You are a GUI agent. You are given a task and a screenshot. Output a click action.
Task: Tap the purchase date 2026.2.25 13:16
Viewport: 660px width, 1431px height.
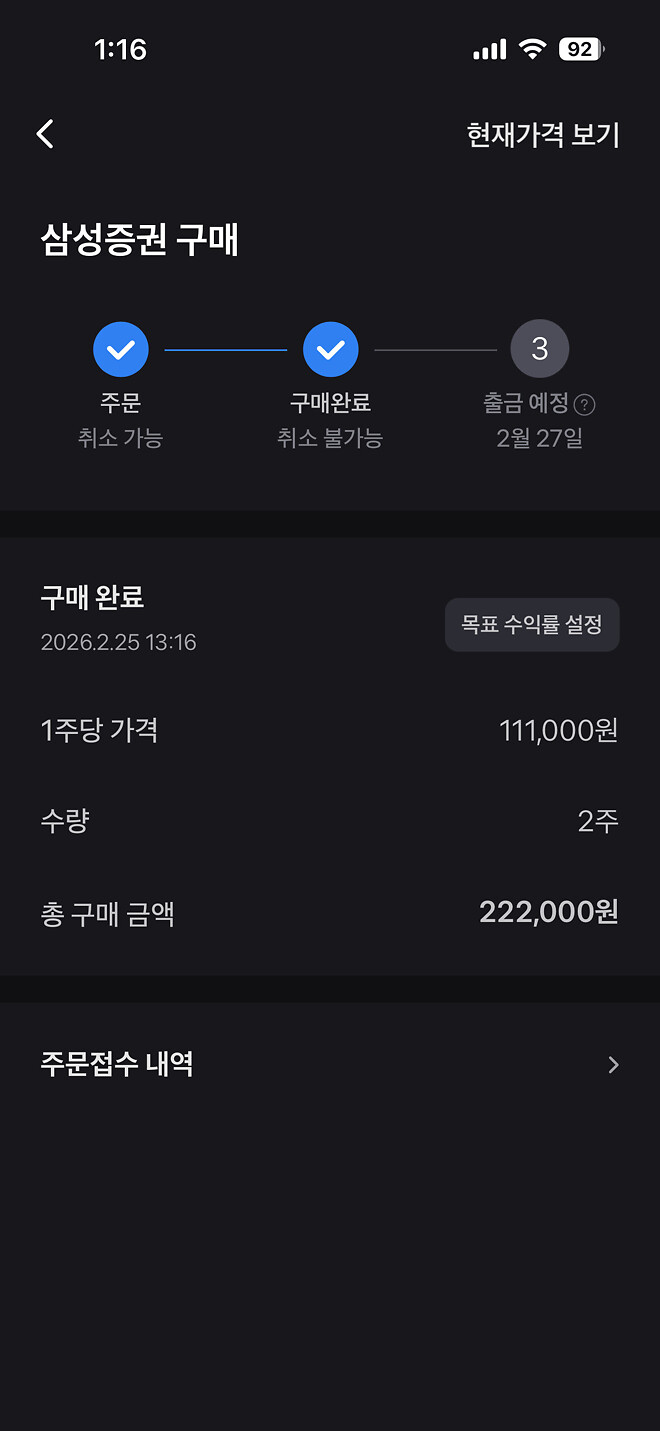(x=118, y=643)
